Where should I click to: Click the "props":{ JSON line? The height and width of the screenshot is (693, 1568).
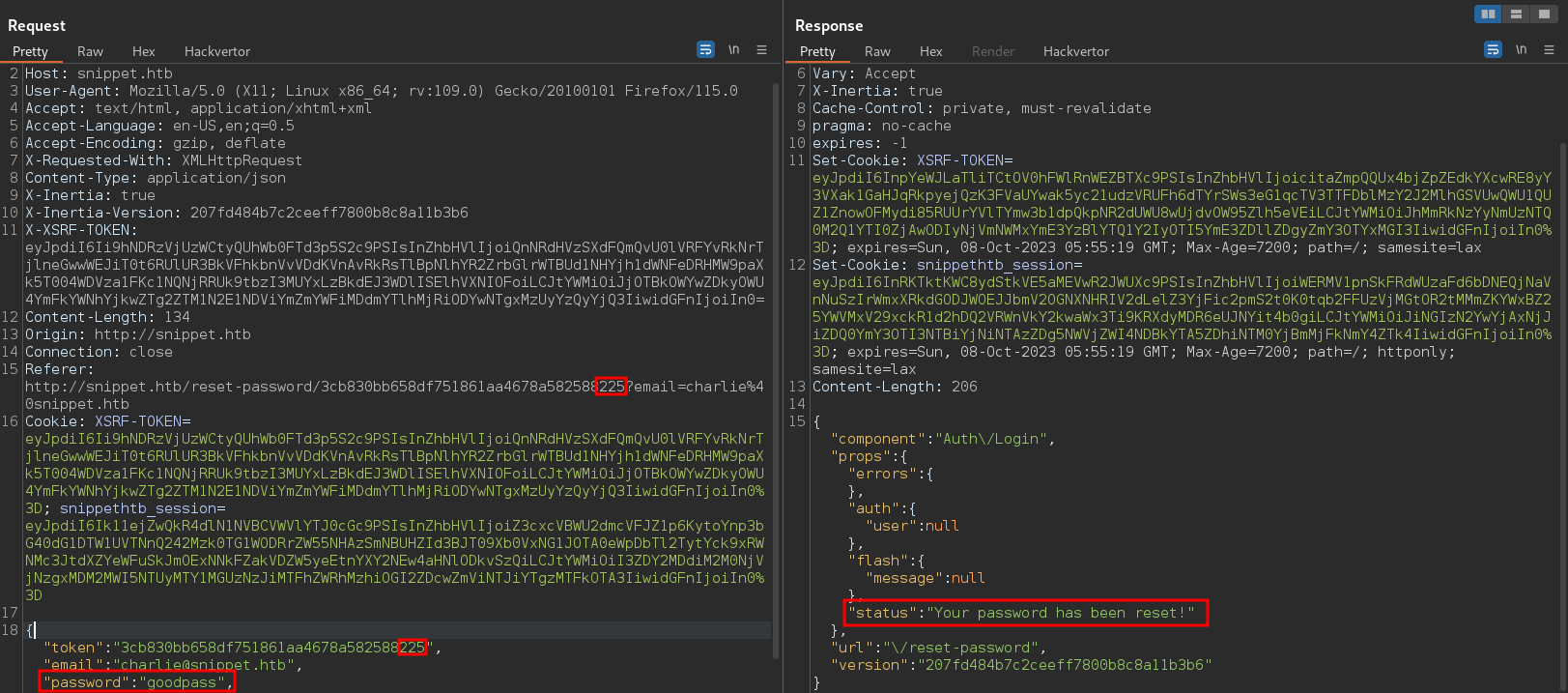(x=870, y=456)
